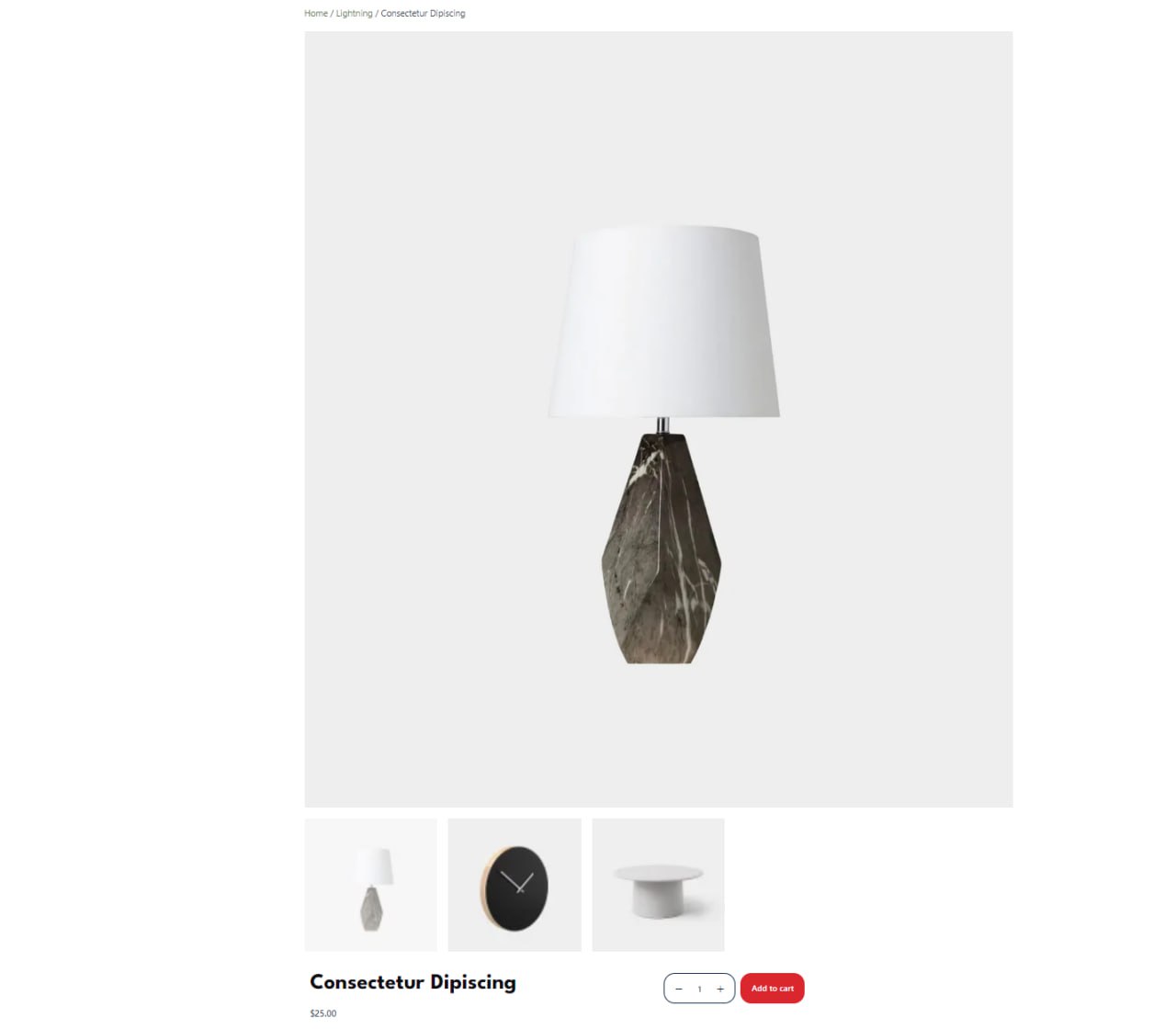This screenshot has width=1176, height=1029.
Task: Click the Consectetur Dipiscing product title
Action: (x=413, y=982)
